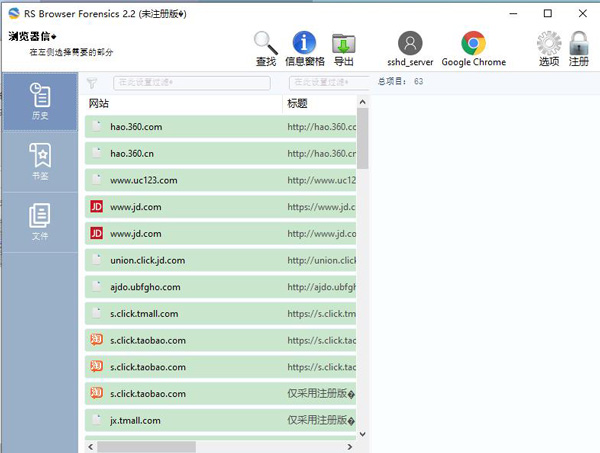Click the vertical scrollbar thumb
This screenshot has width=600, height=453.
coord(362,139)
